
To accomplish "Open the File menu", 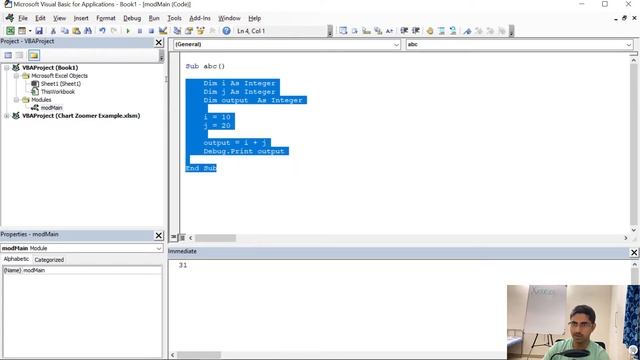I will tap(23, 18).
